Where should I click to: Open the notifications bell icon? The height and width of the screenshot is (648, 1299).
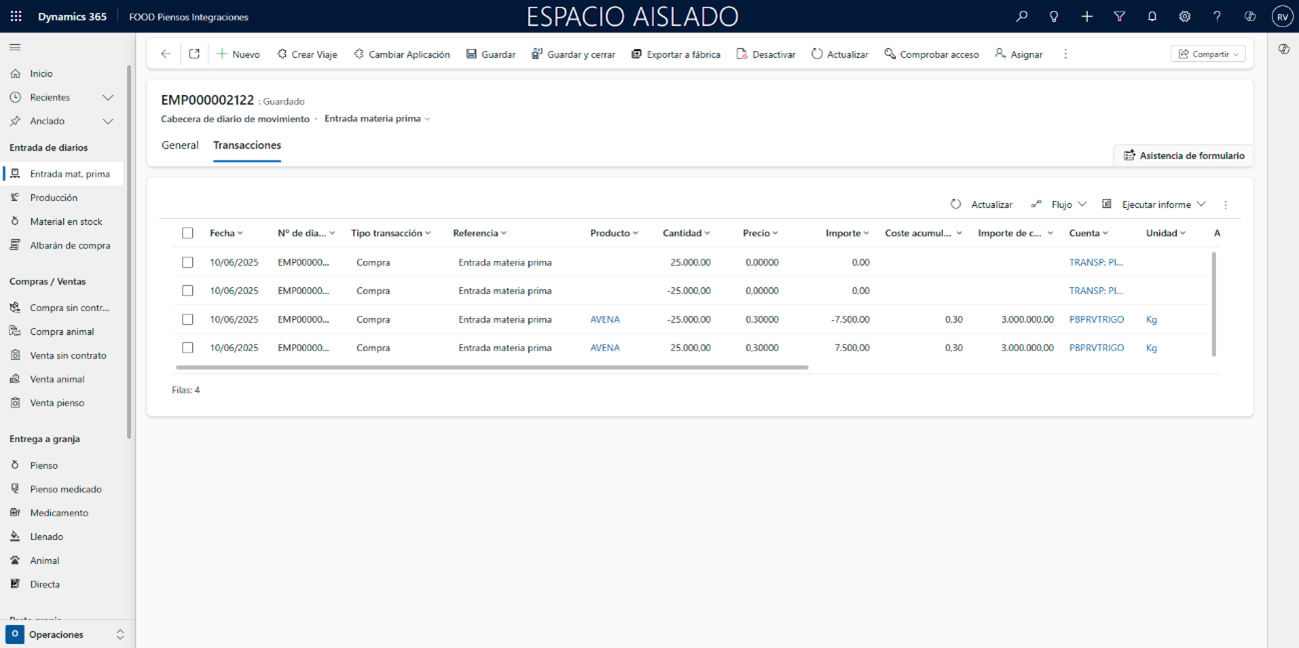point(1152,17)
